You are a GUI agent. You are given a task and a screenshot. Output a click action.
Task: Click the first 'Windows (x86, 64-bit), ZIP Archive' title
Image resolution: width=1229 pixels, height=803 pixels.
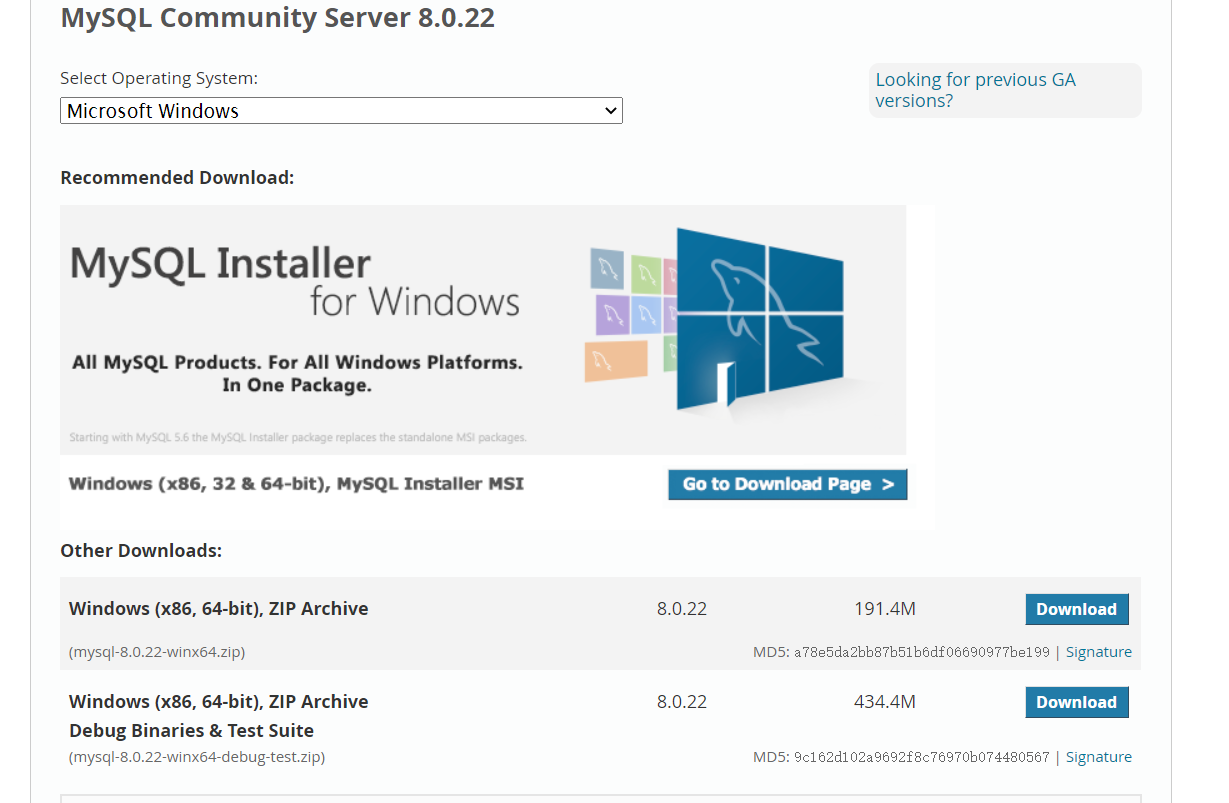point(219,609)
